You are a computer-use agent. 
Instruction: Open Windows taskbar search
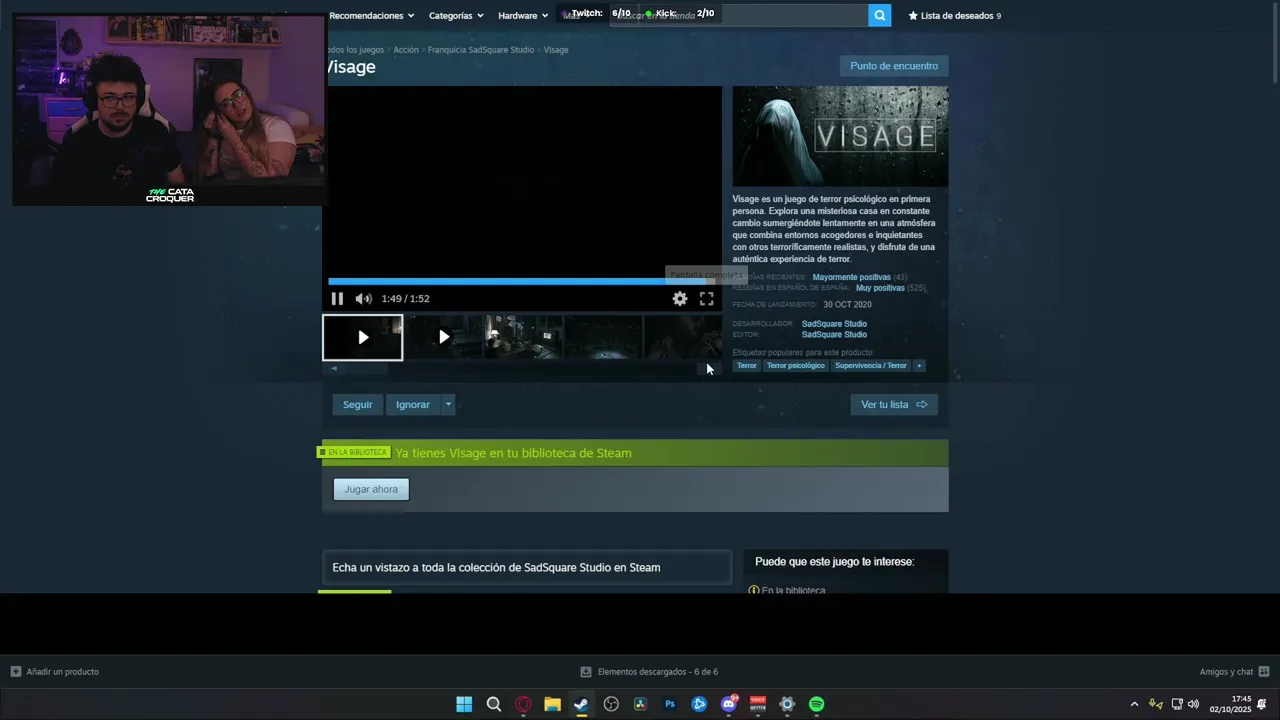point(494,704)
